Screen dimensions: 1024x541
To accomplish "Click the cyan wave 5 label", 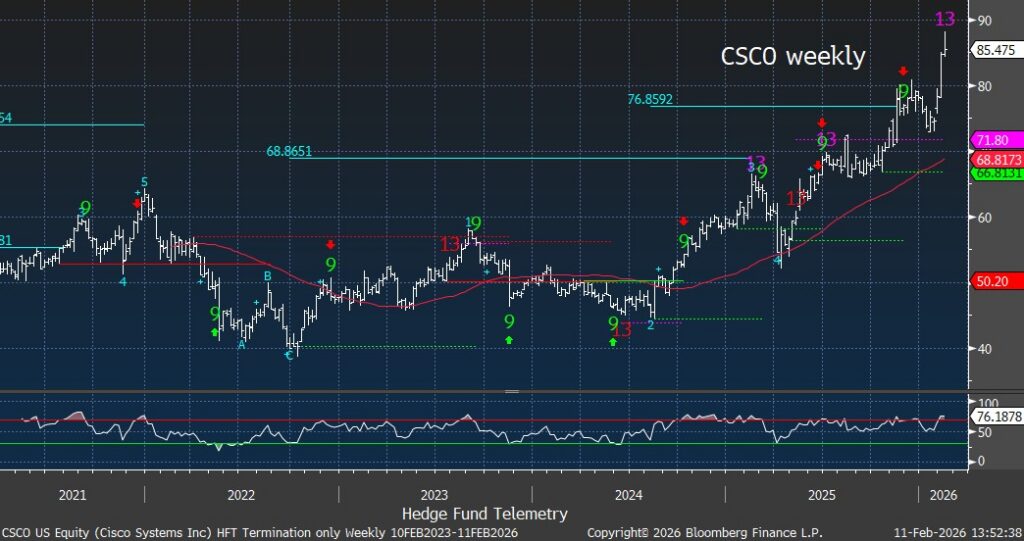I will (x=144, y=182).
